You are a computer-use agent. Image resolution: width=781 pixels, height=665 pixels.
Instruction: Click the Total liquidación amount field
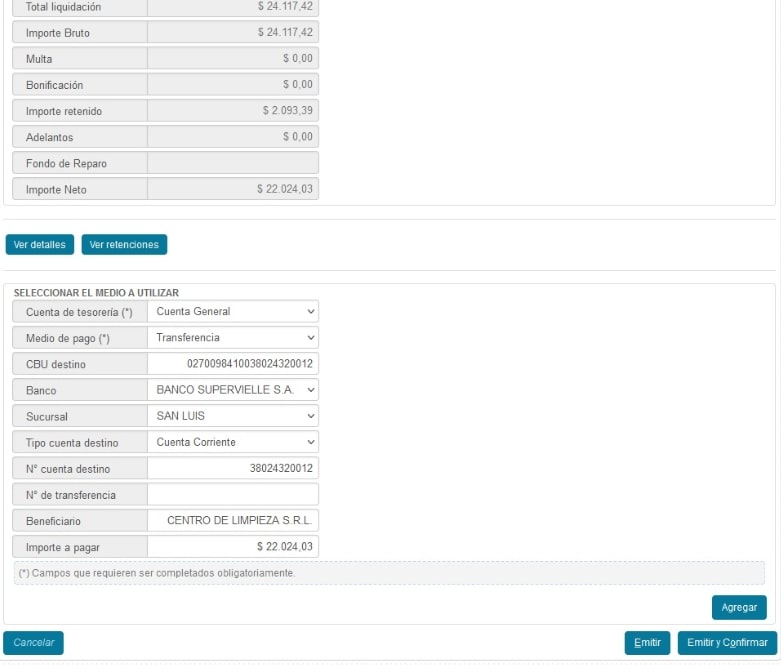point(232,7)
